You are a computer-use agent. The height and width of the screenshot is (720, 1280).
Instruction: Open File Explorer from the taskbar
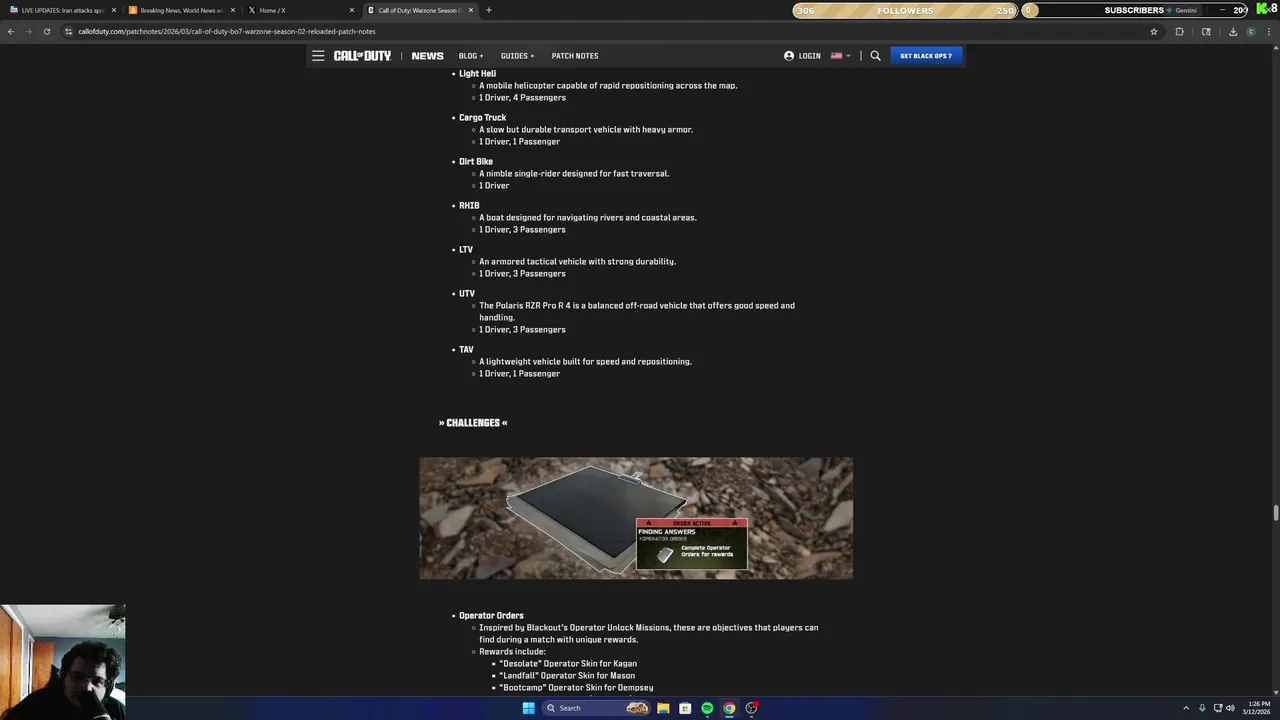tap(663, 708)
